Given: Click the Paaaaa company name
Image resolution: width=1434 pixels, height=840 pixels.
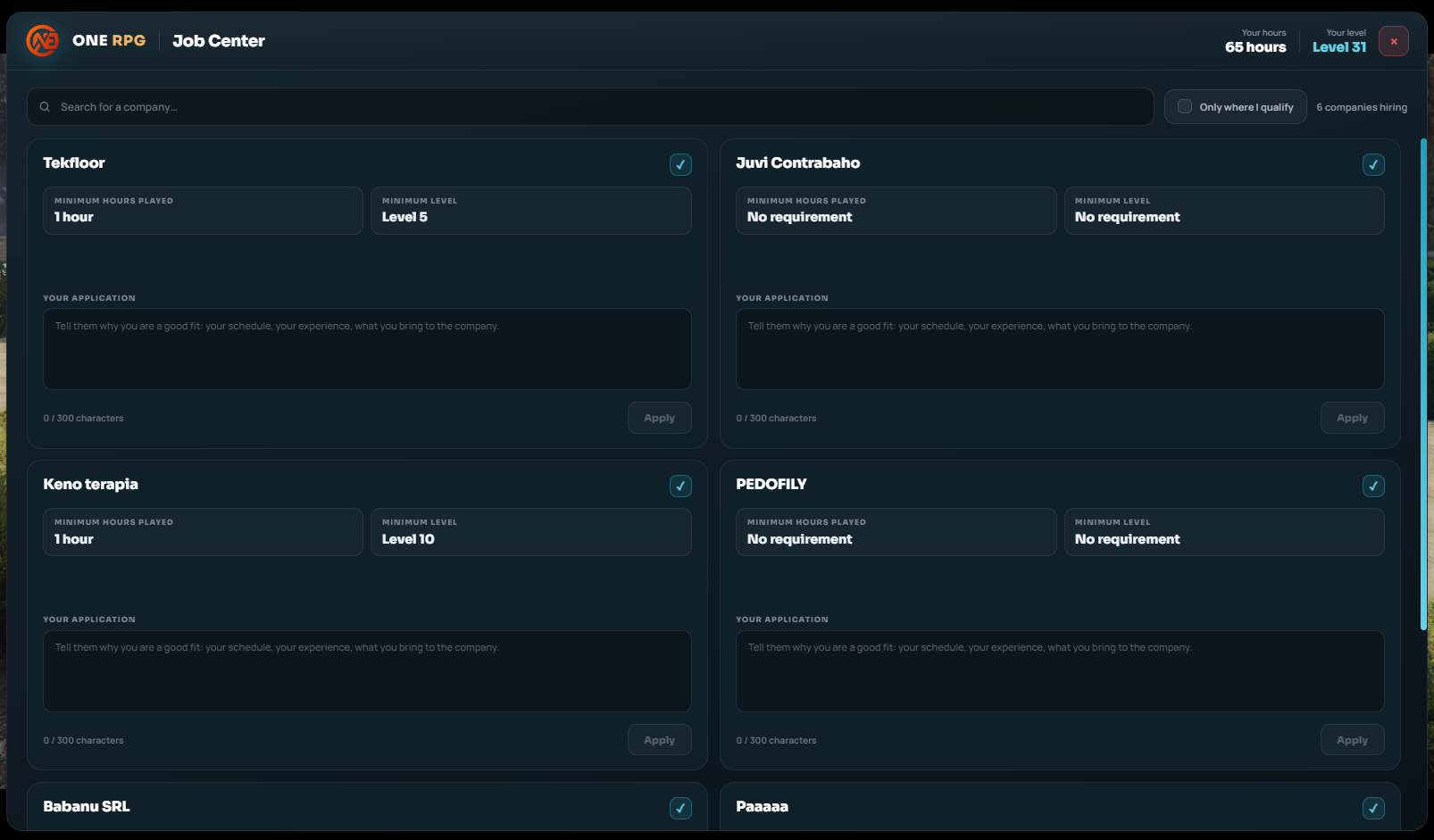Looking at the screenshot, I should point(762,806).
